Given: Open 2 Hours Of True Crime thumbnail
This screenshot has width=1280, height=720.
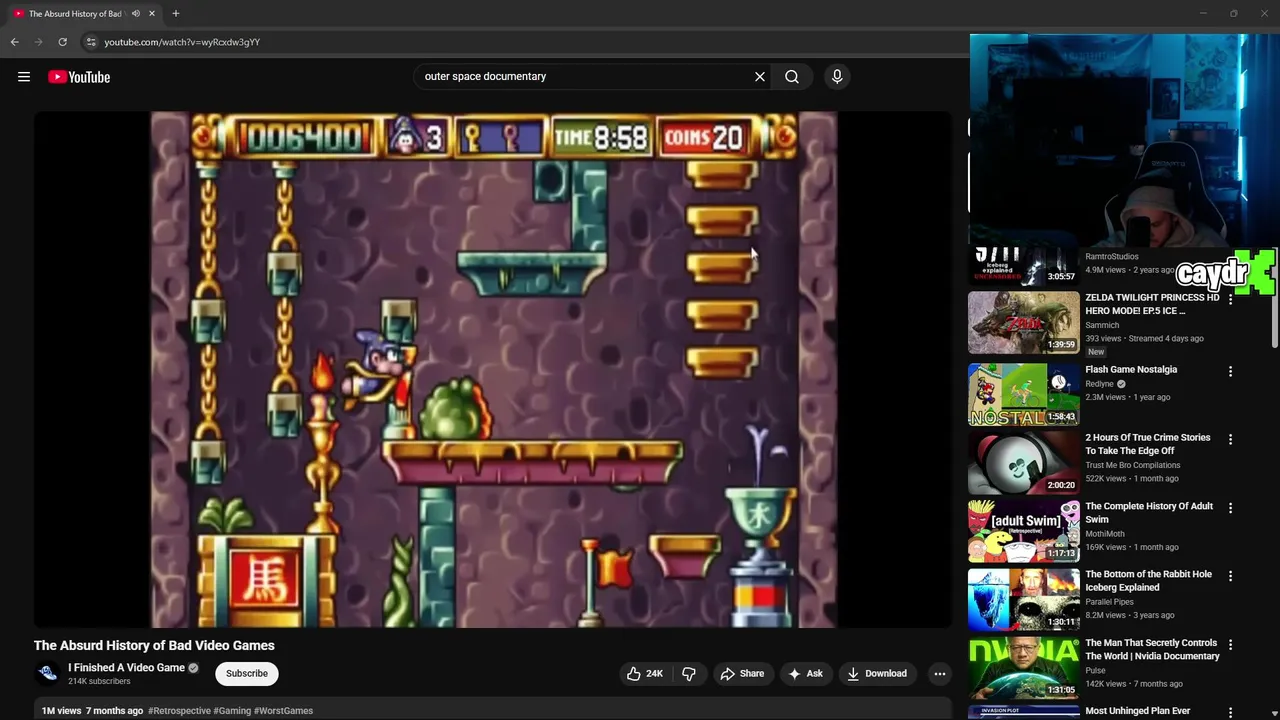Looking at the screenshot, I should coord(1024,463).
